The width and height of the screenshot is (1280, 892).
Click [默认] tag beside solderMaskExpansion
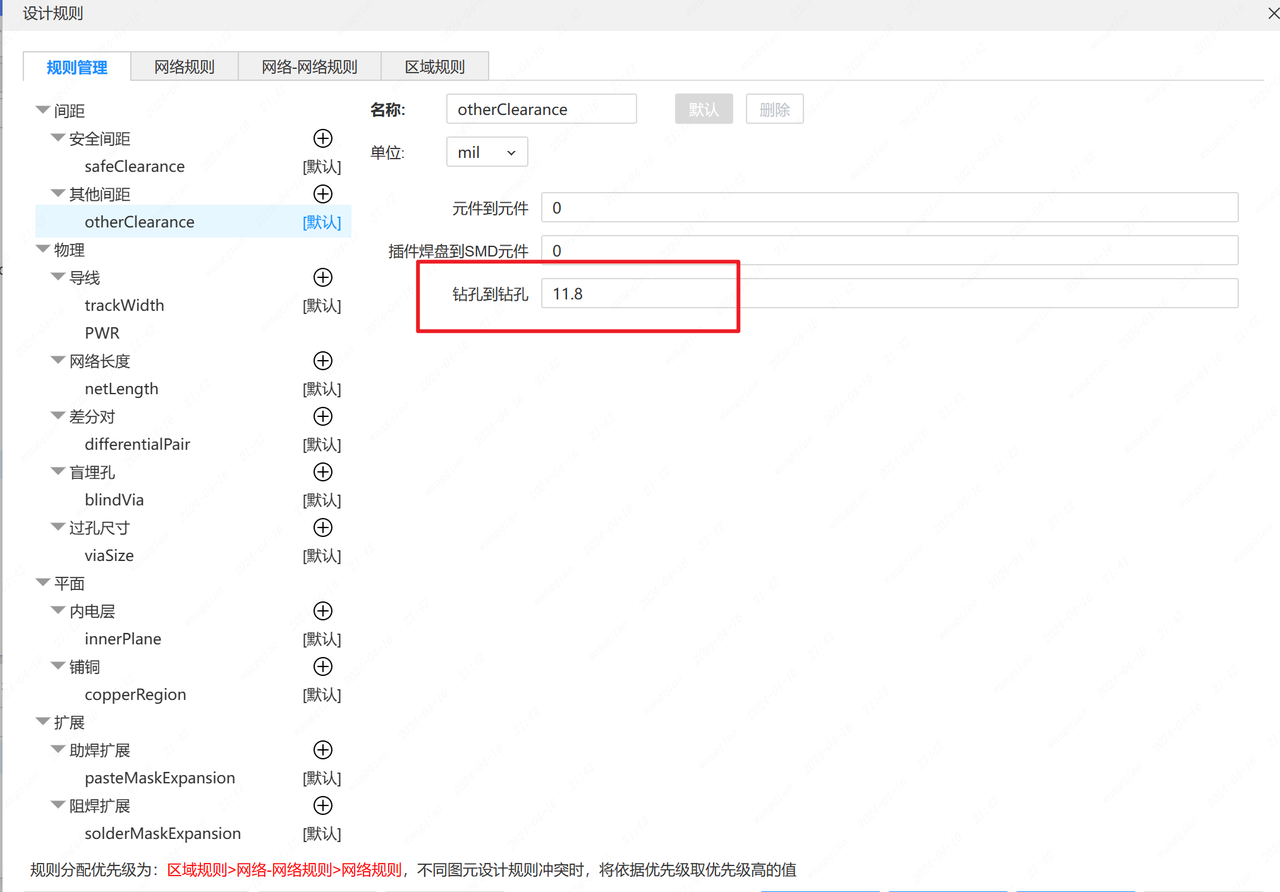click(x=322, y=834)
